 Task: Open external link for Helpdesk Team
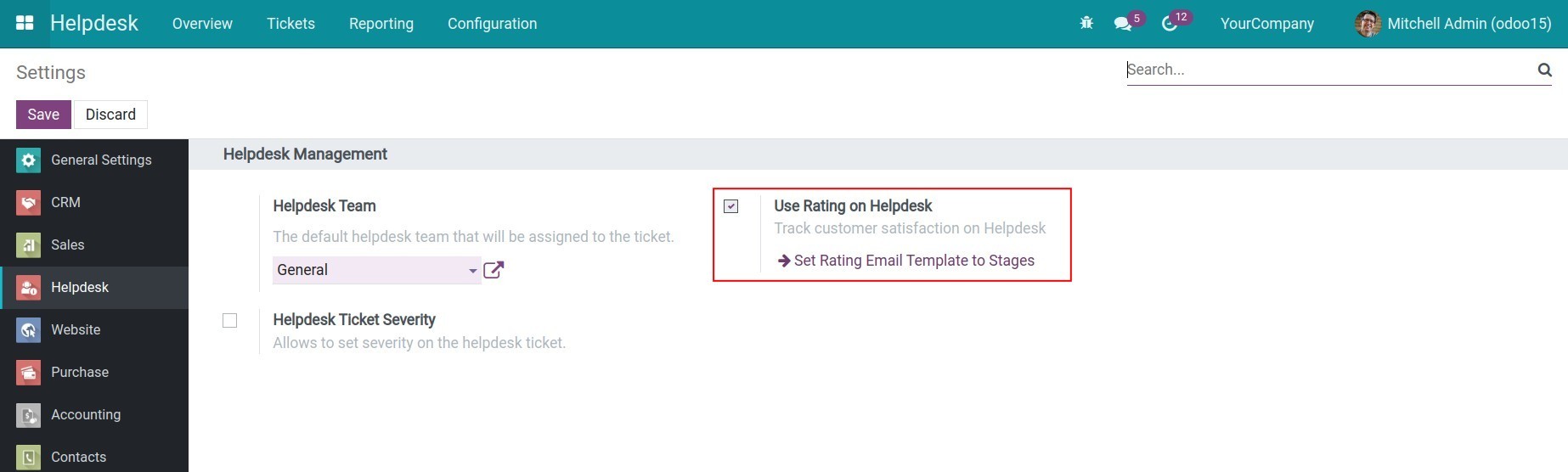tap(494, 270)
